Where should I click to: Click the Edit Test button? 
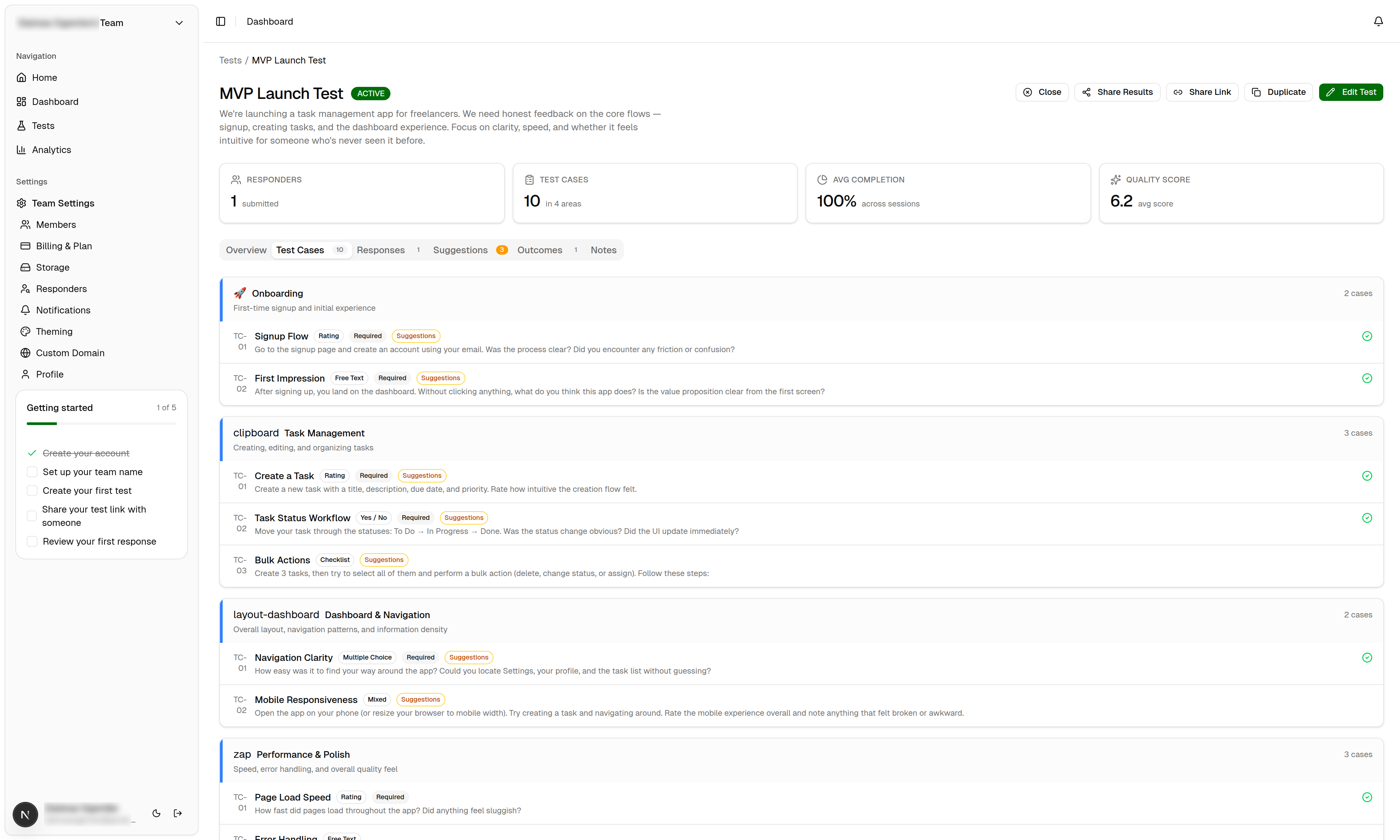[1351, 92]
